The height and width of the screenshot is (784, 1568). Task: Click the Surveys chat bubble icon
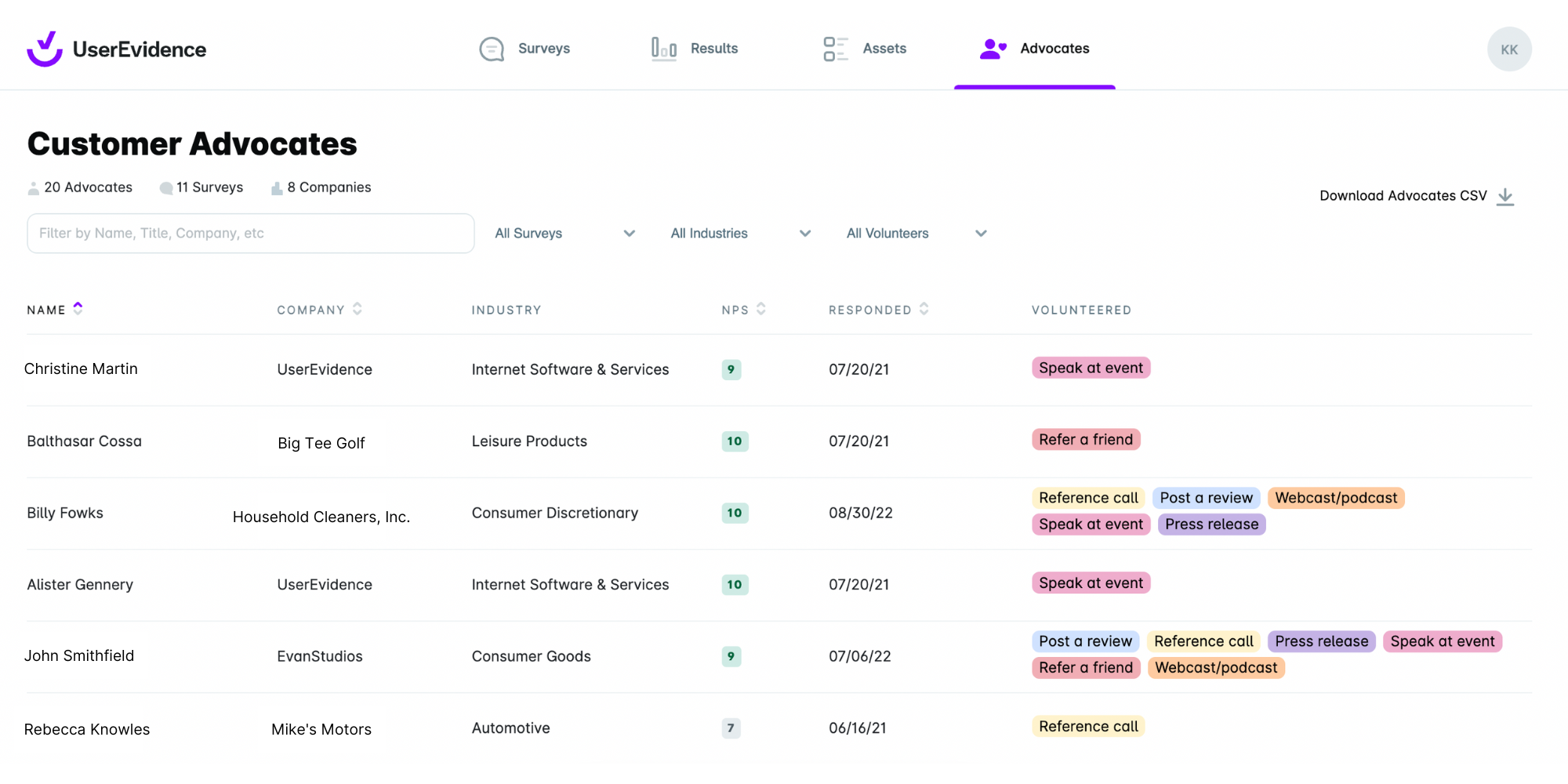pos(492,49)
